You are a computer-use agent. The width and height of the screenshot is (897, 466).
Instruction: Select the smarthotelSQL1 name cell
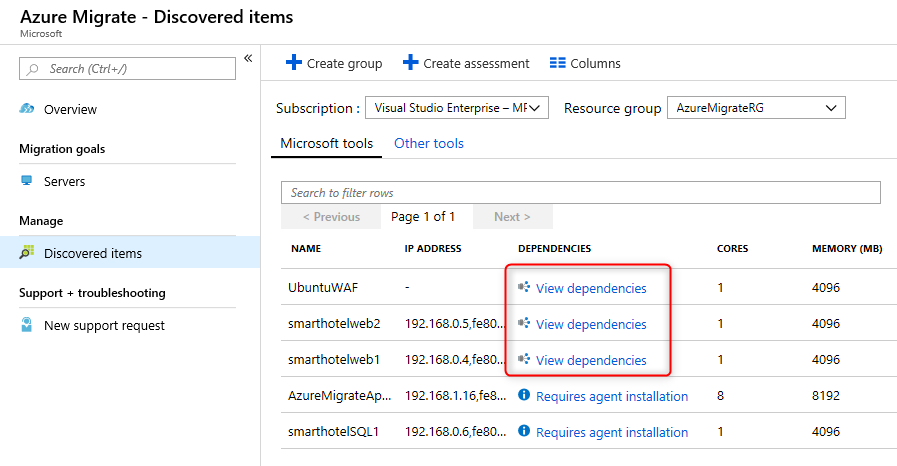[334, 431]
